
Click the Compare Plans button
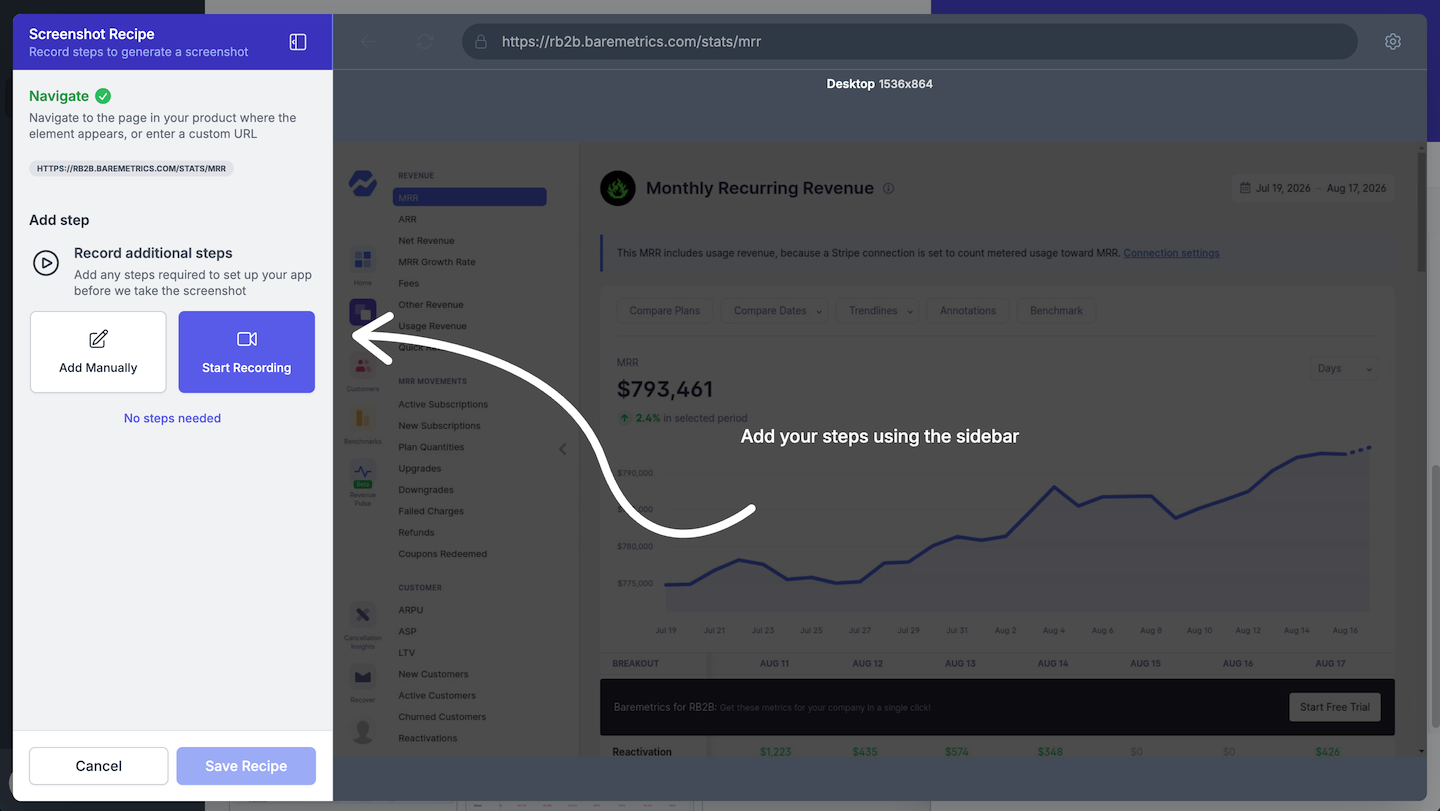[665, 311]
